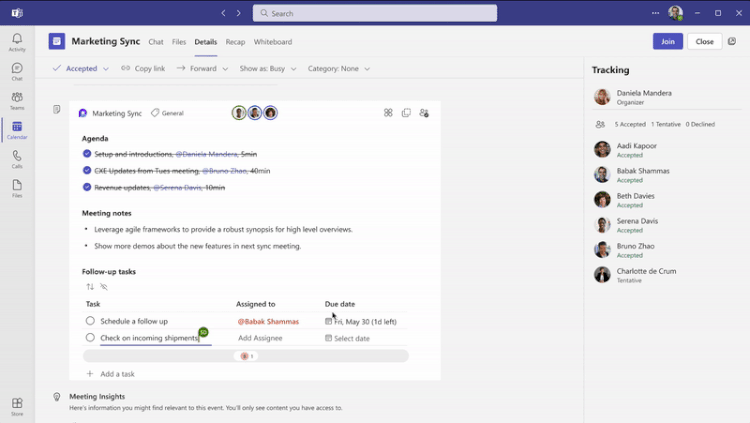Image resolution: width=750 pixels, height=423 pixels.
Task: Click the Task column header
Action: (x=93, y=304)
